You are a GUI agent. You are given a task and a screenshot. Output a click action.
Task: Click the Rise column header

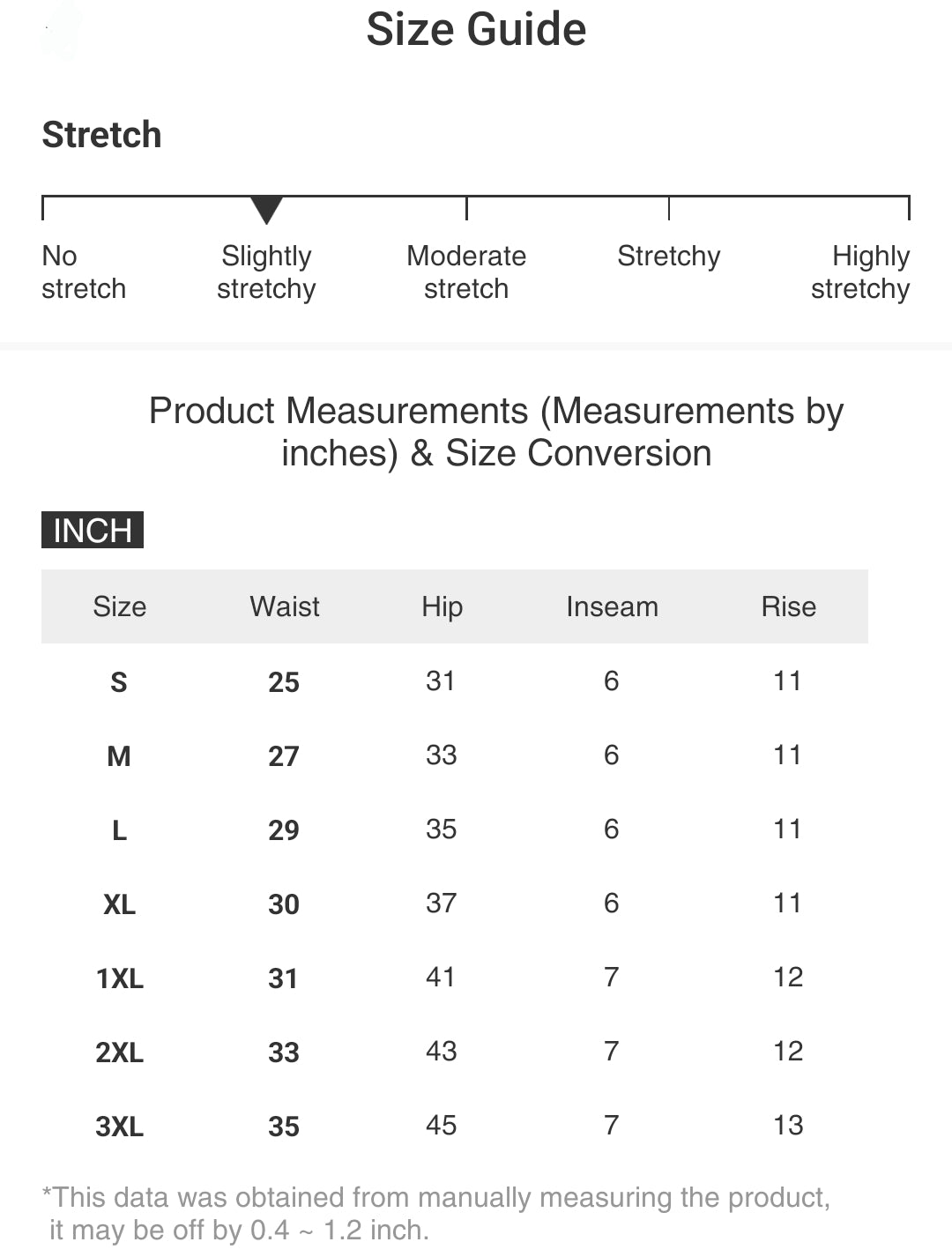[788, 606]
